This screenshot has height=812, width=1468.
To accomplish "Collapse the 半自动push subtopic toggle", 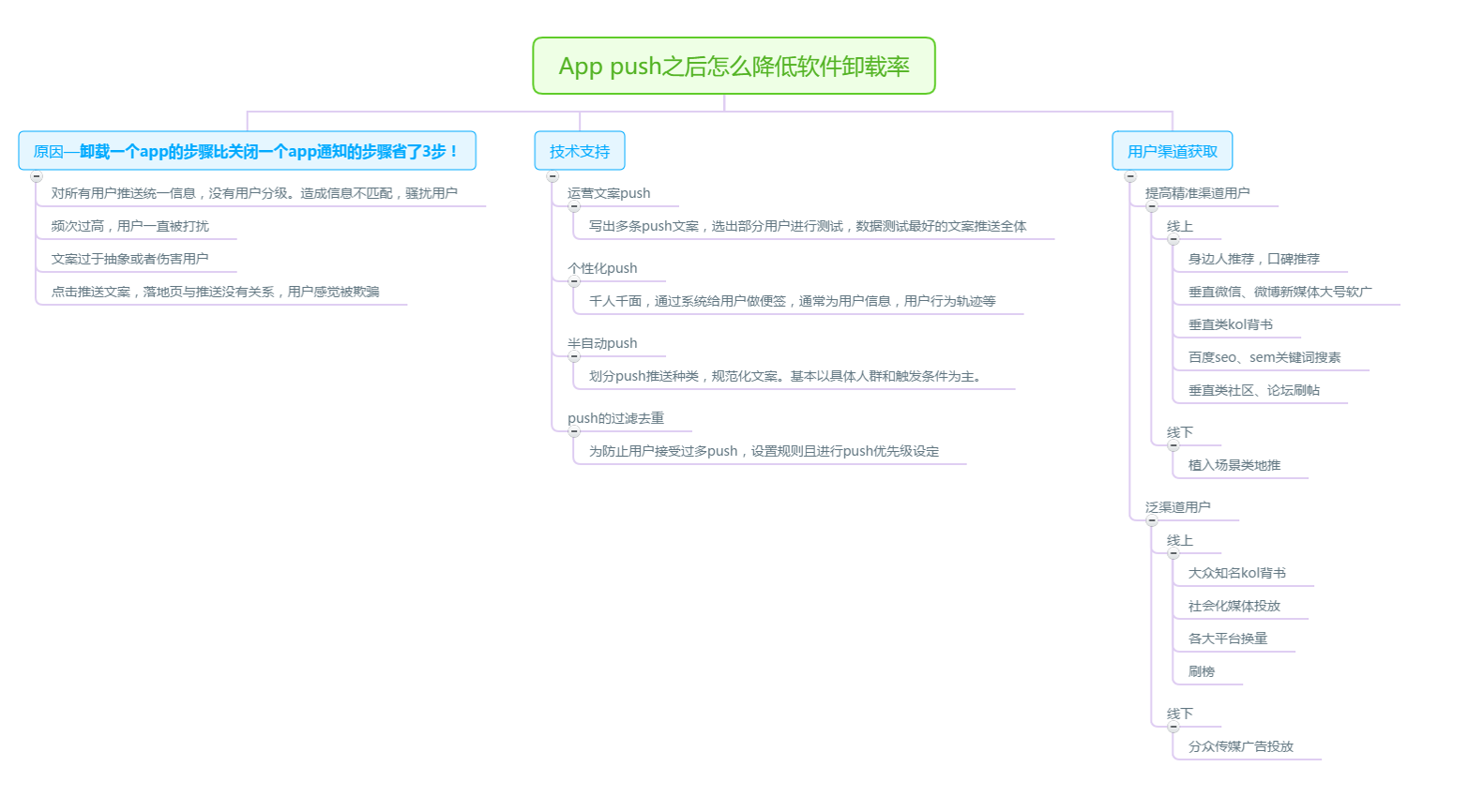I will tap(574, 356).
